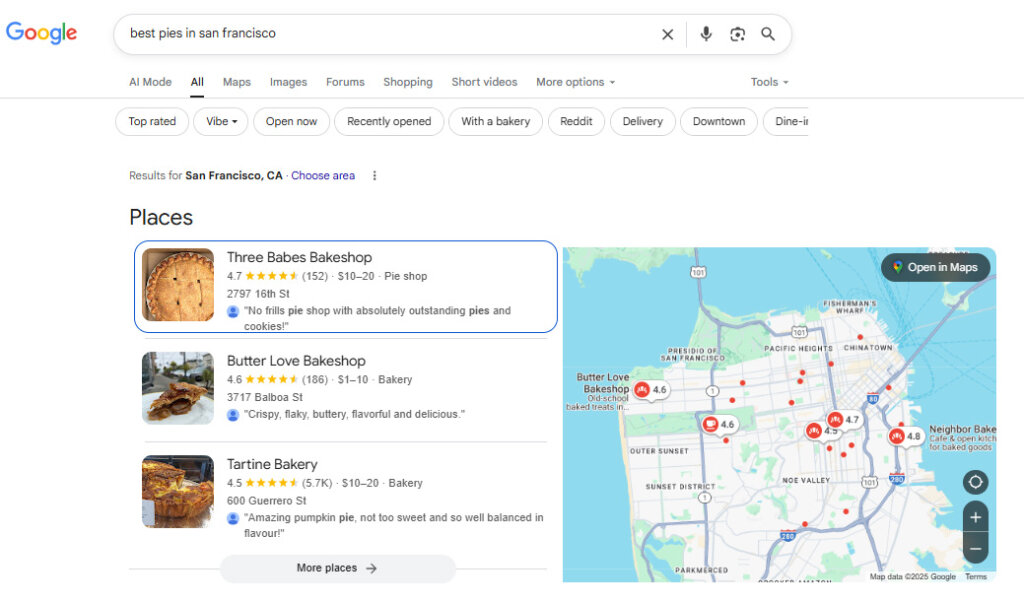Enable the Top rated filter chip
This screenshot has width=1024, height=604.
[152, 122]
